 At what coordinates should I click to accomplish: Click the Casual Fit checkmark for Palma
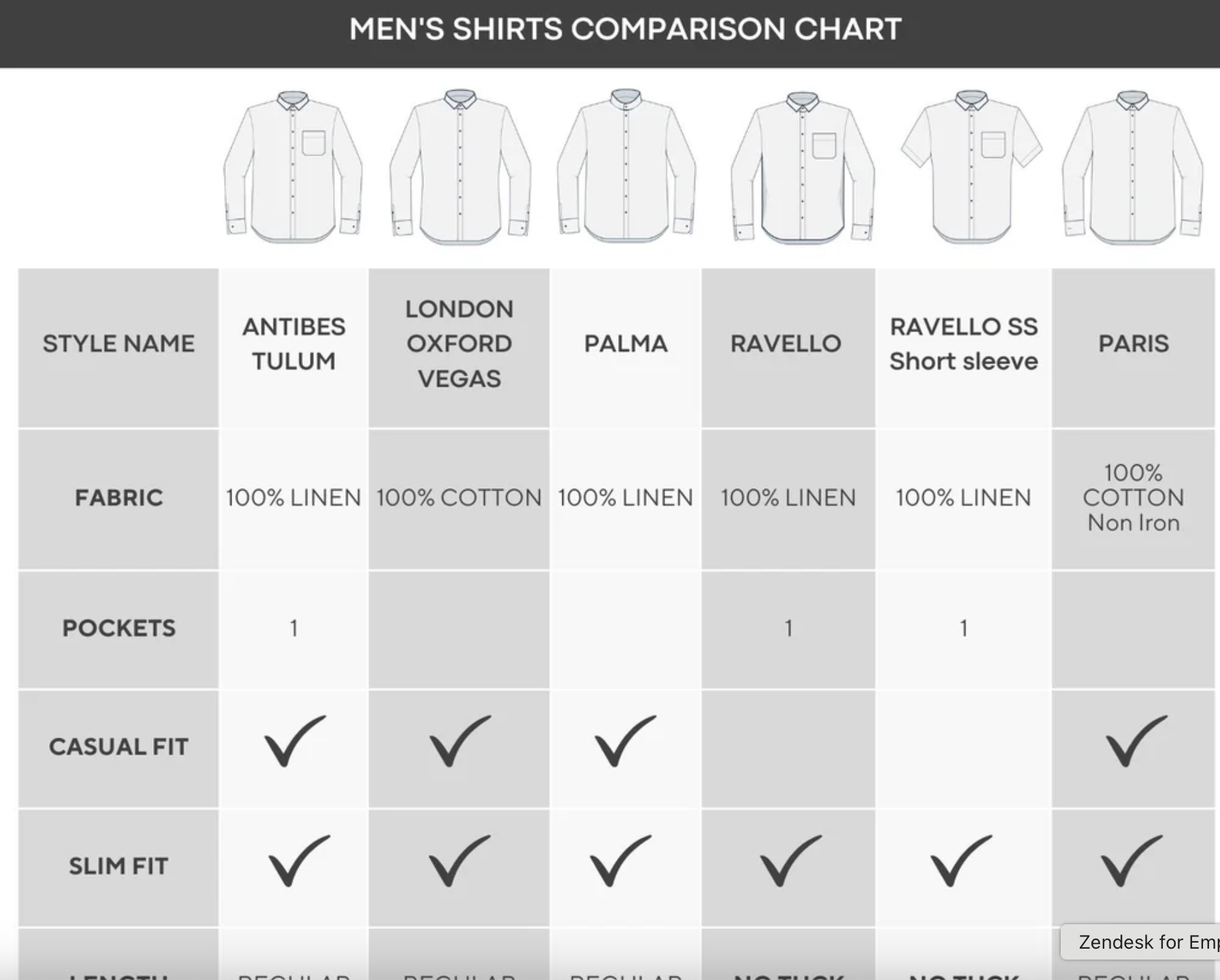(x=625, y=742)
